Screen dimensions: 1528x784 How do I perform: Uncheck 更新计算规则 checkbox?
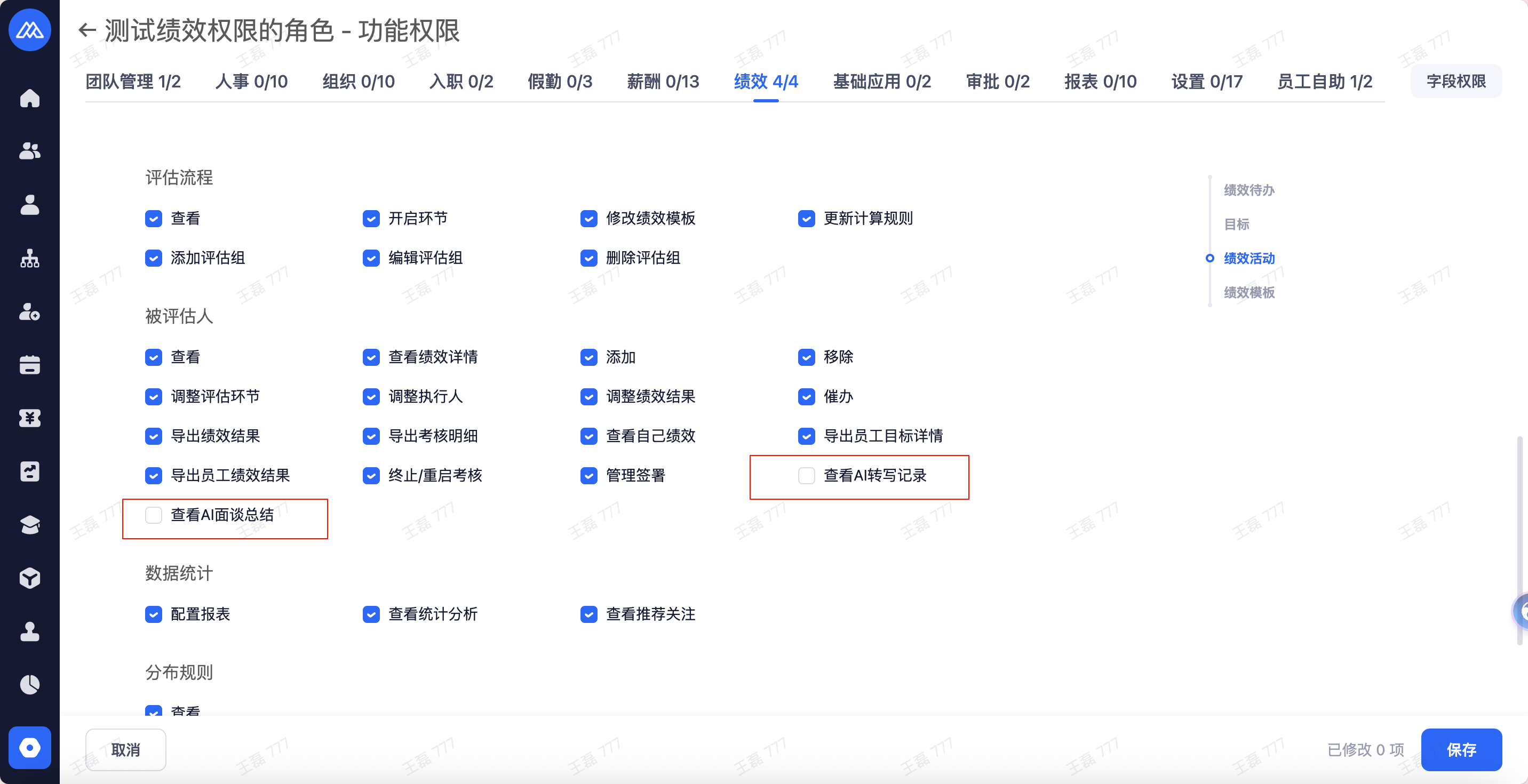(x=806, y=219)
